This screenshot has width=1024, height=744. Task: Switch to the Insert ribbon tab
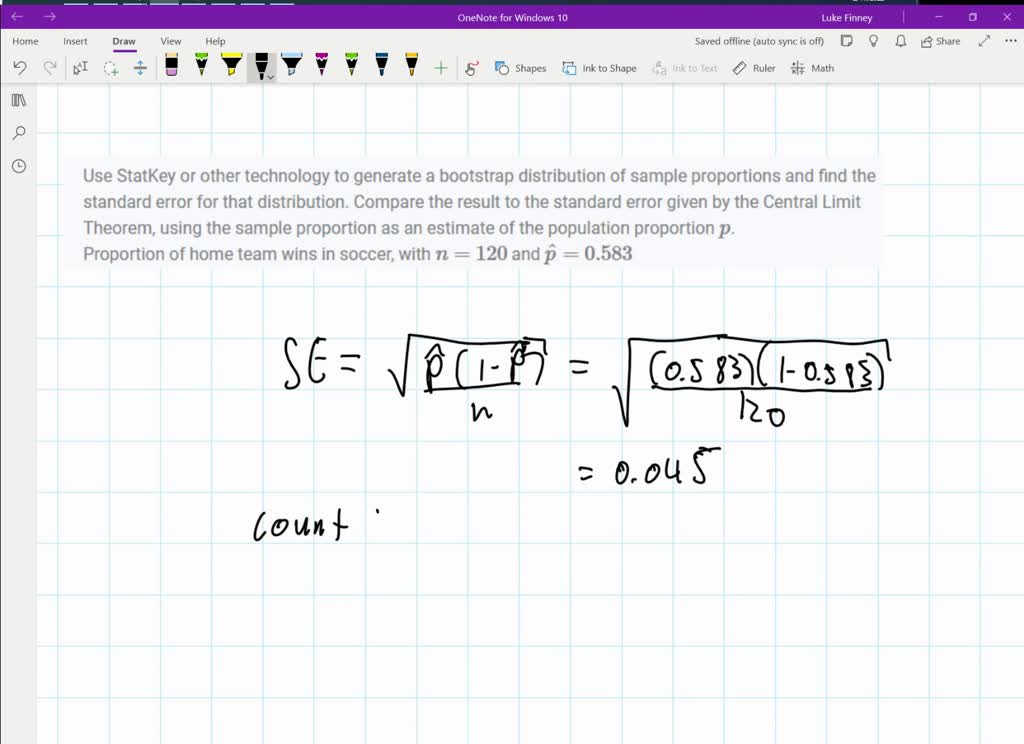coord(75,41)
